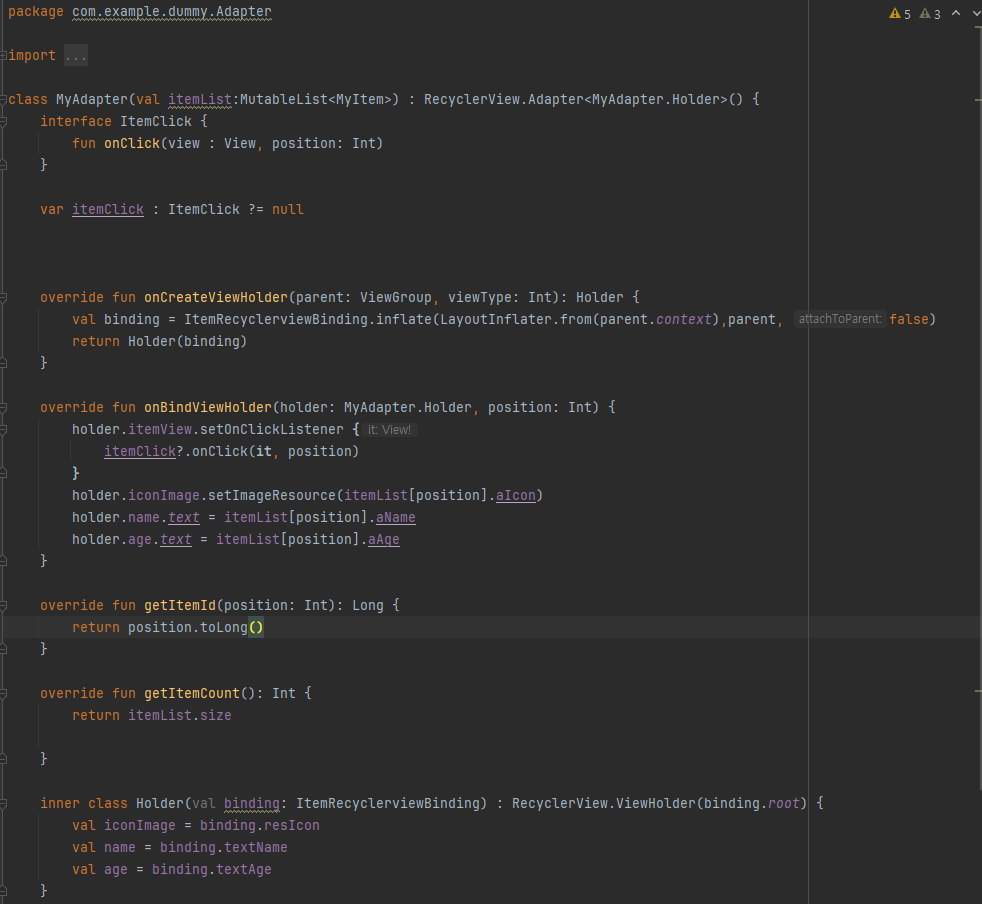
Task: Click MyAdapter.Holder type in onBindViewHolder parameters
Action: click(408, 408)
